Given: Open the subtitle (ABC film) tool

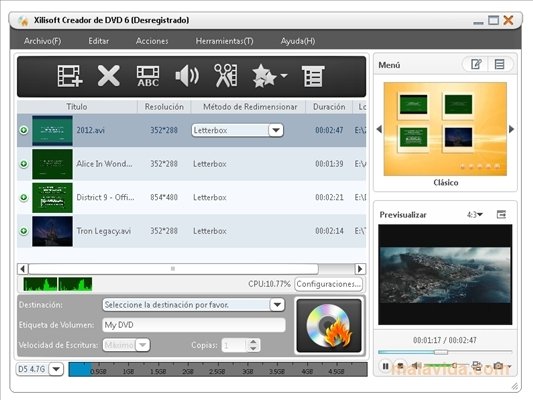Looking at the screenshot, I should 148,76.
